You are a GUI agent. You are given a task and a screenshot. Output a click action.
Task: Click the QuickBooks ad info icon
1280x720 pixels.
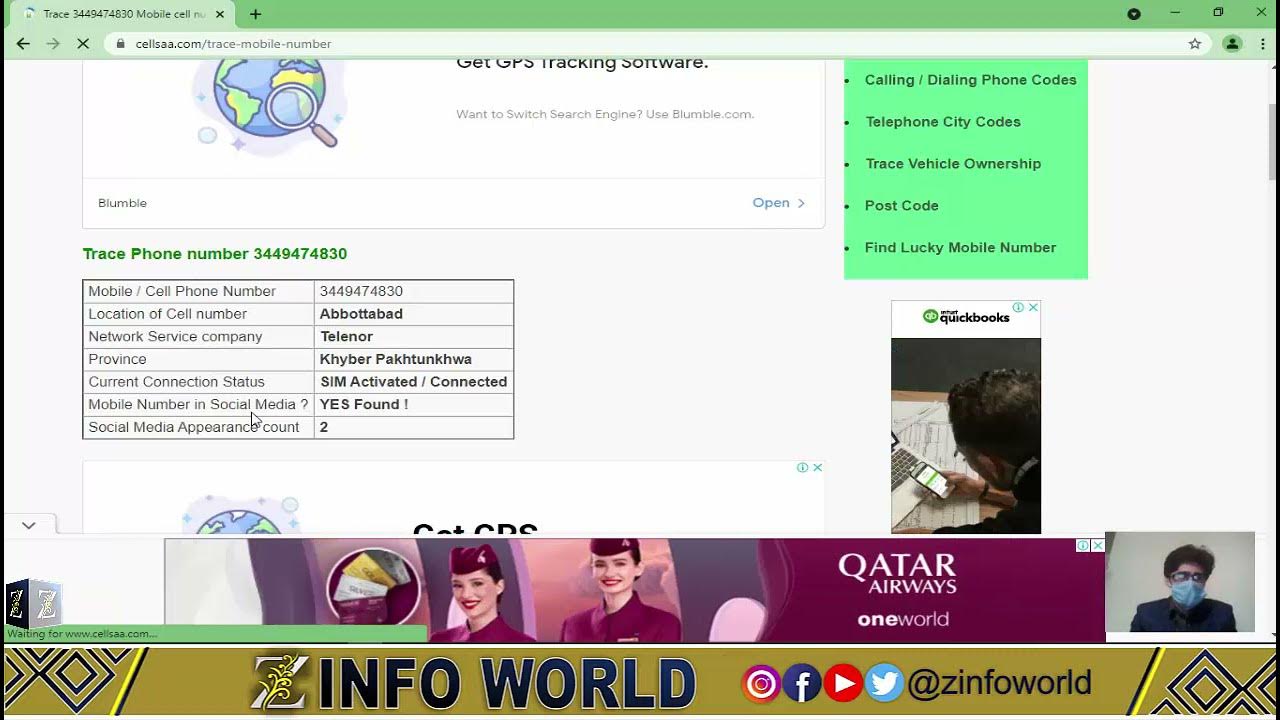pos(1018,307)
